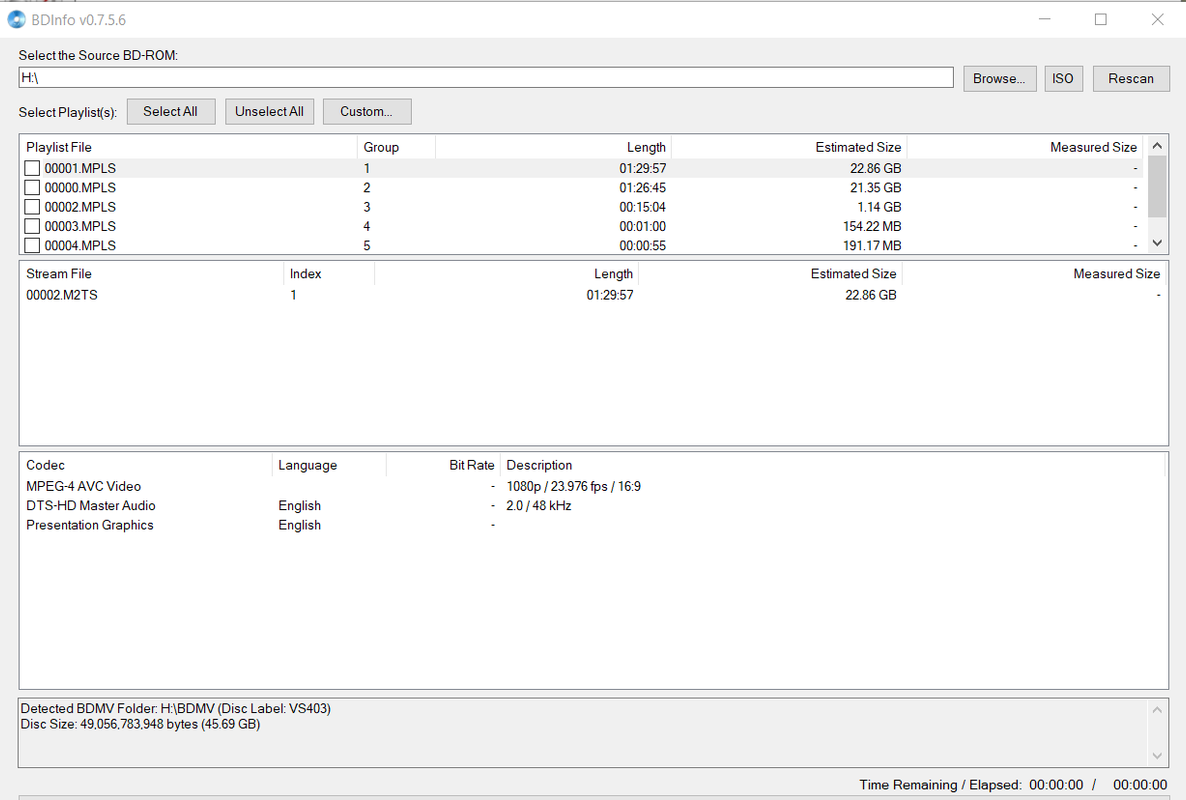This screenshot has width=1186, height=800.
Task: Click the ISO button
Action: tap(1063, 79)
